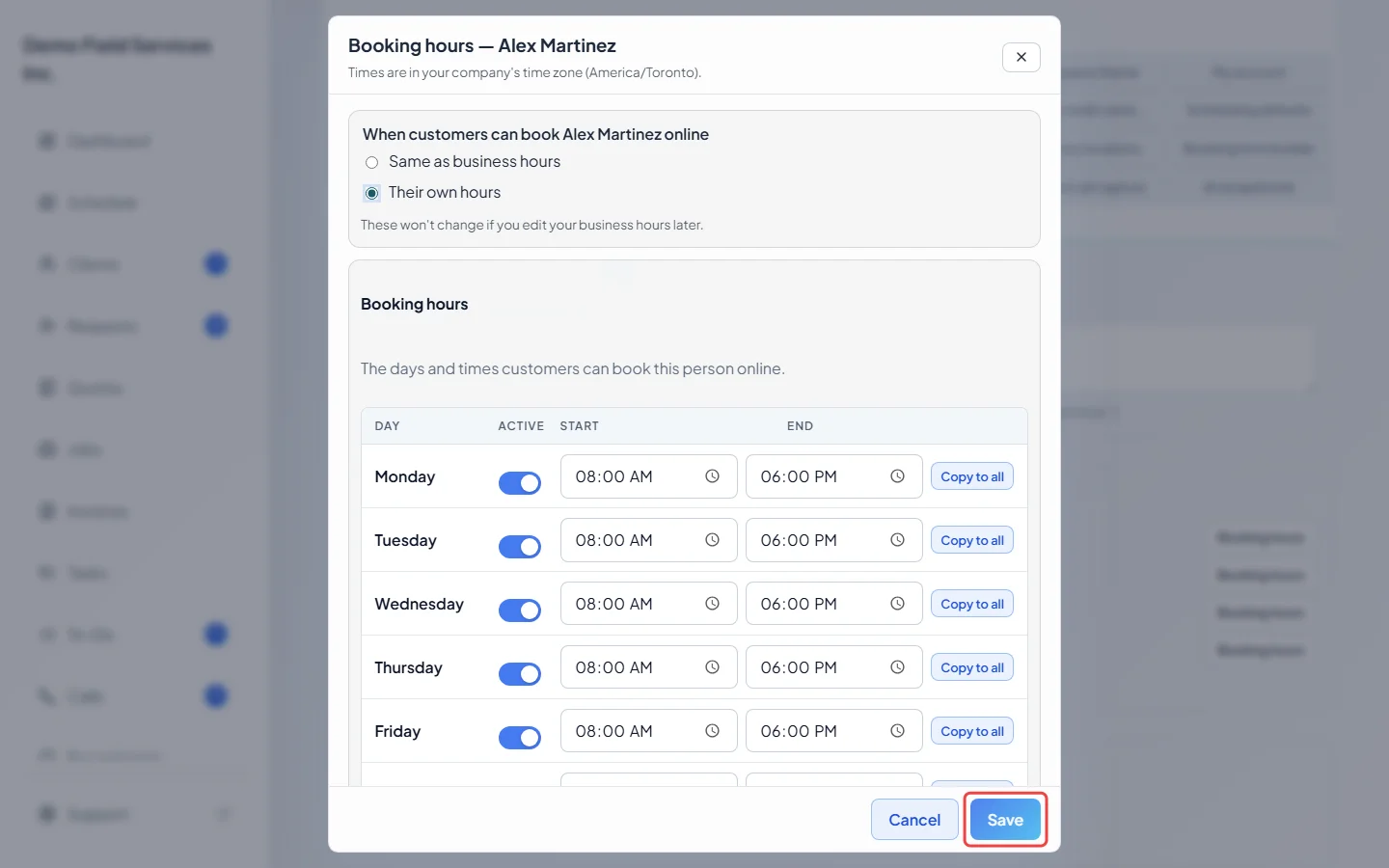The width and height of the screenshot is (1389, 868).
Task: Click the 'Friday' day label
Action: tap(397, 731)
